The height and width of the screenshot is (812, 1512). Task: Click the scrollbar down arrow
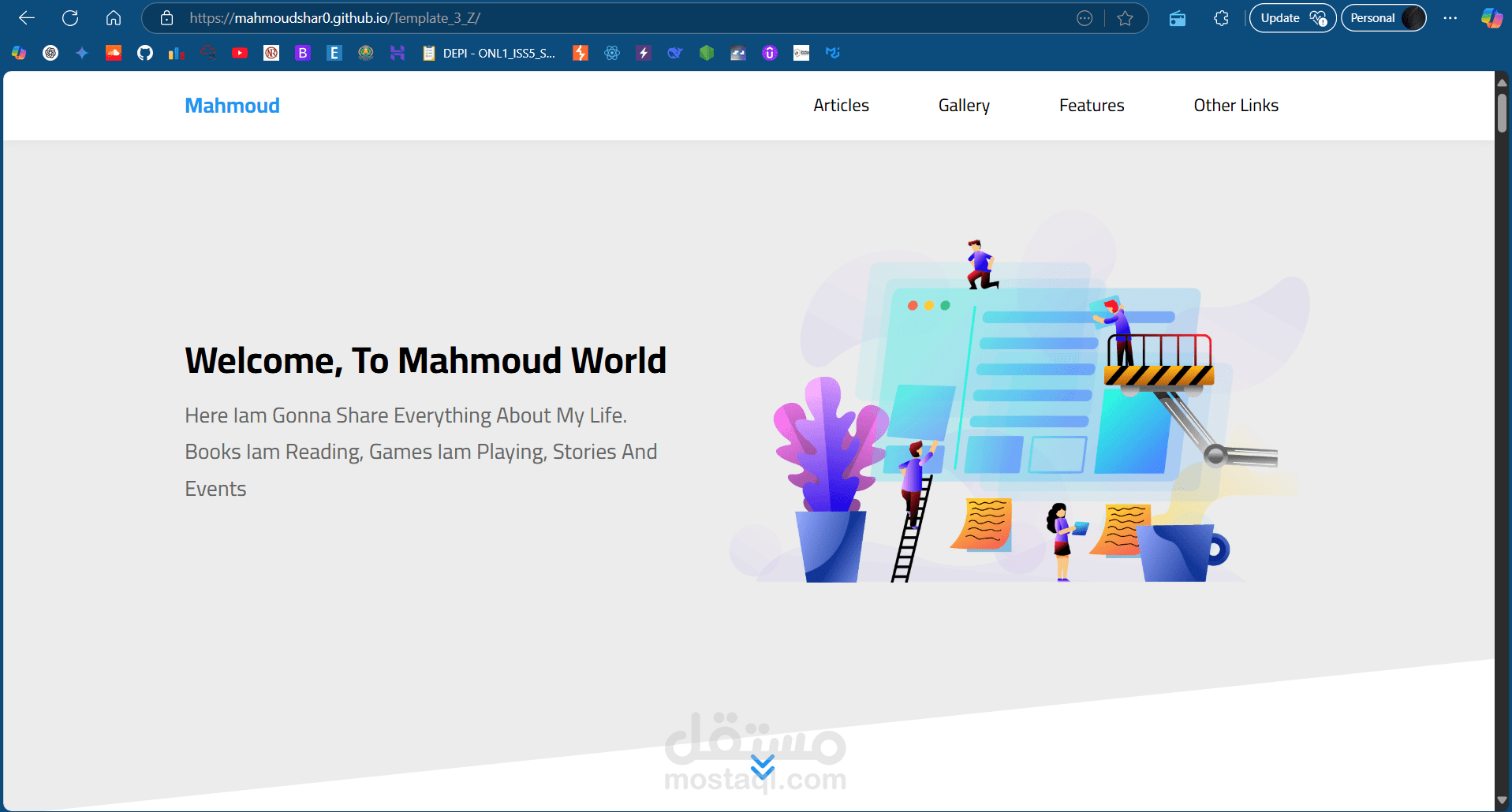coord(1502,801)
